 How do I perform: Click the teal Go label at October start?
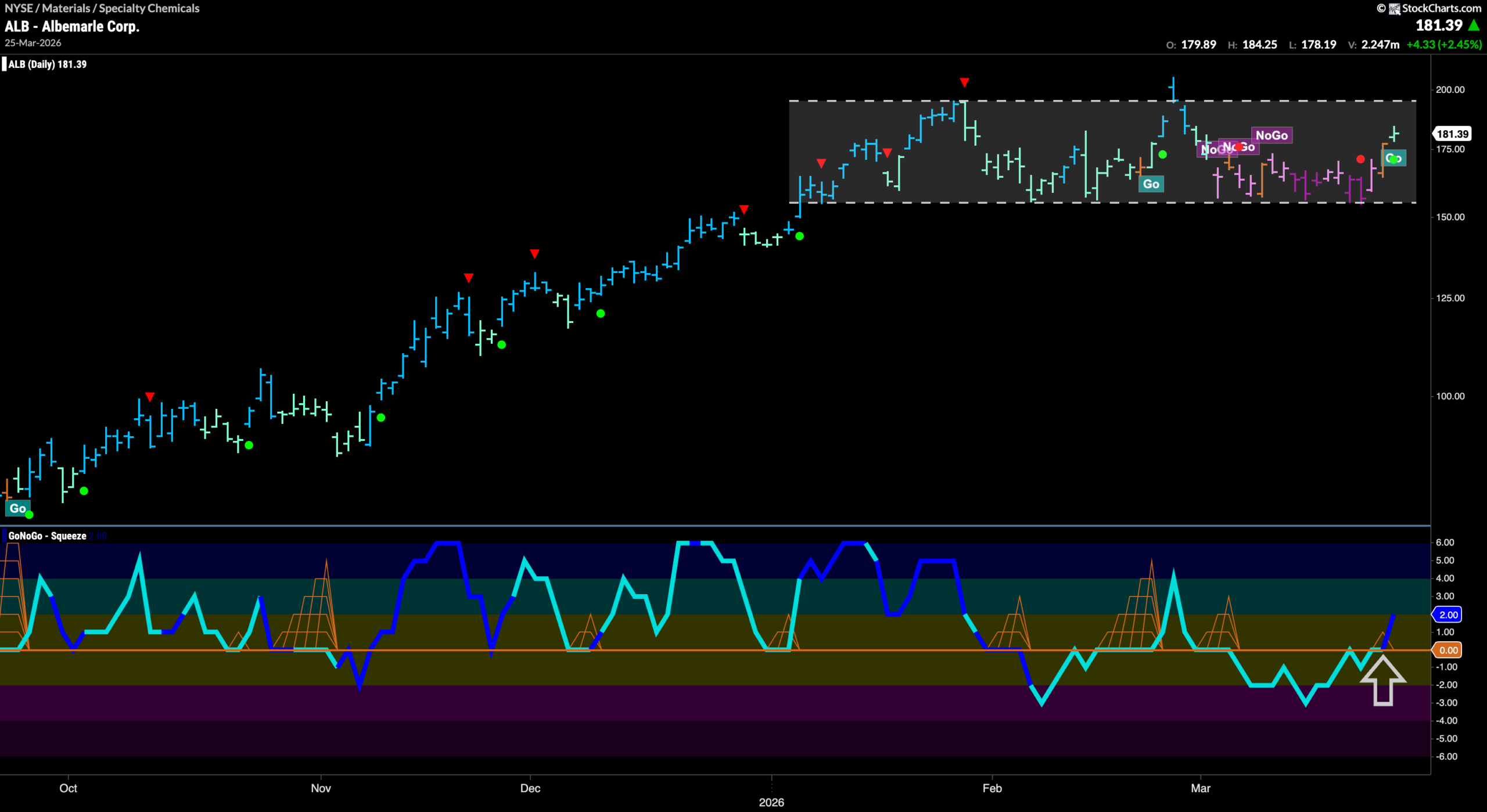coord(17,508)
